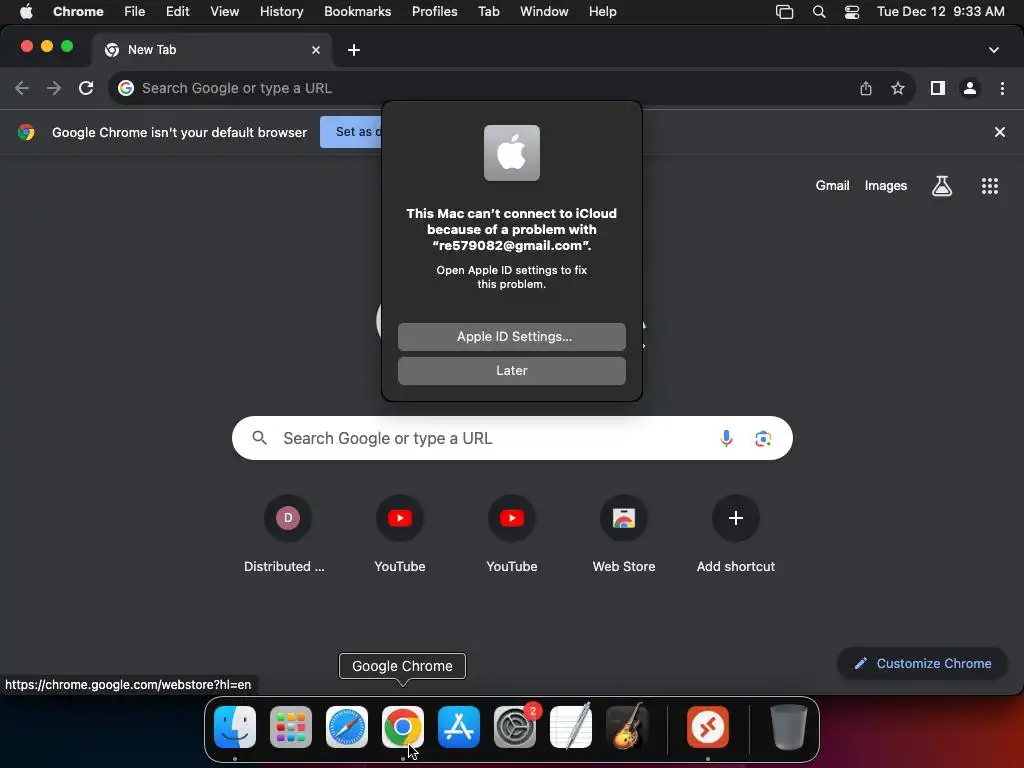Open the Chrome profile avatar

(x=970, y=88)
